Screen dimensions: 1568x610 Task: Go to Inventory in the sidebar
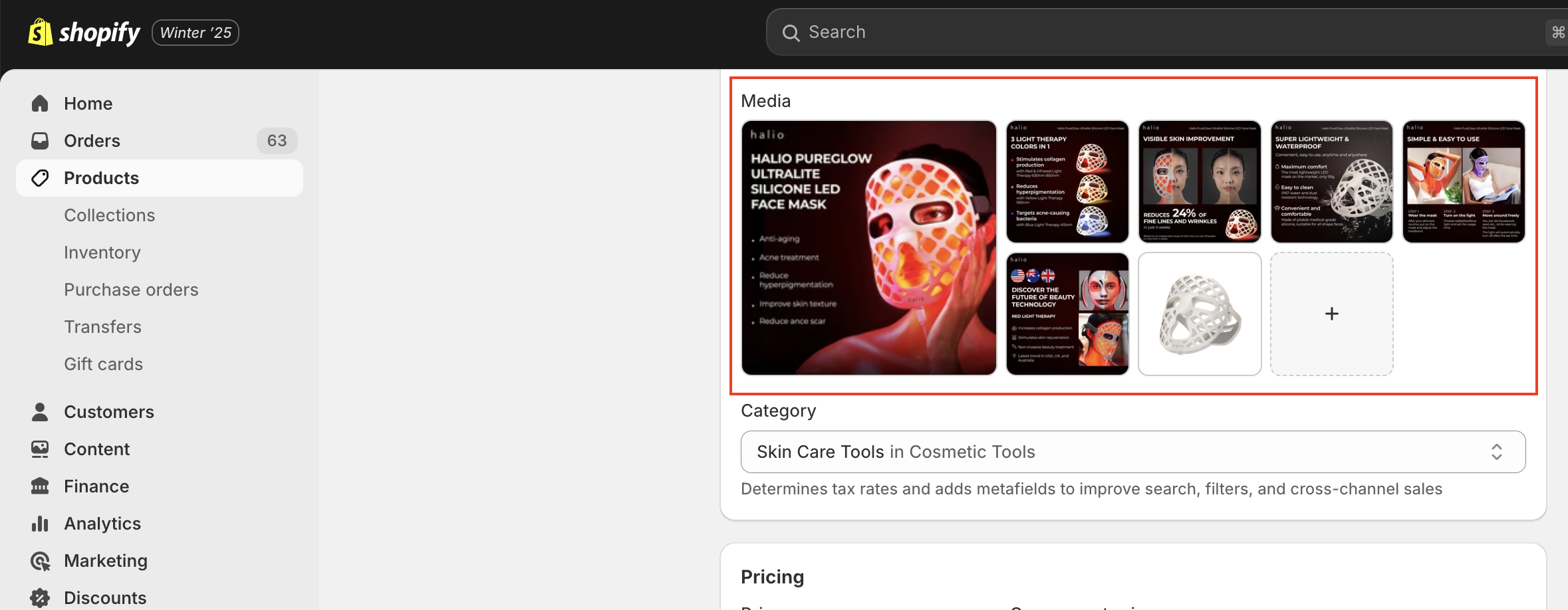pyautogui.click(x=102, y=253)
